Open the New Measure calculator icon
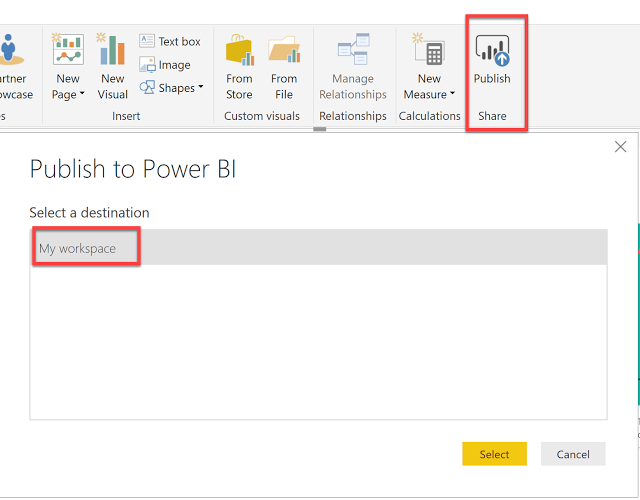The image size is (640, 500). coord(429,50)
